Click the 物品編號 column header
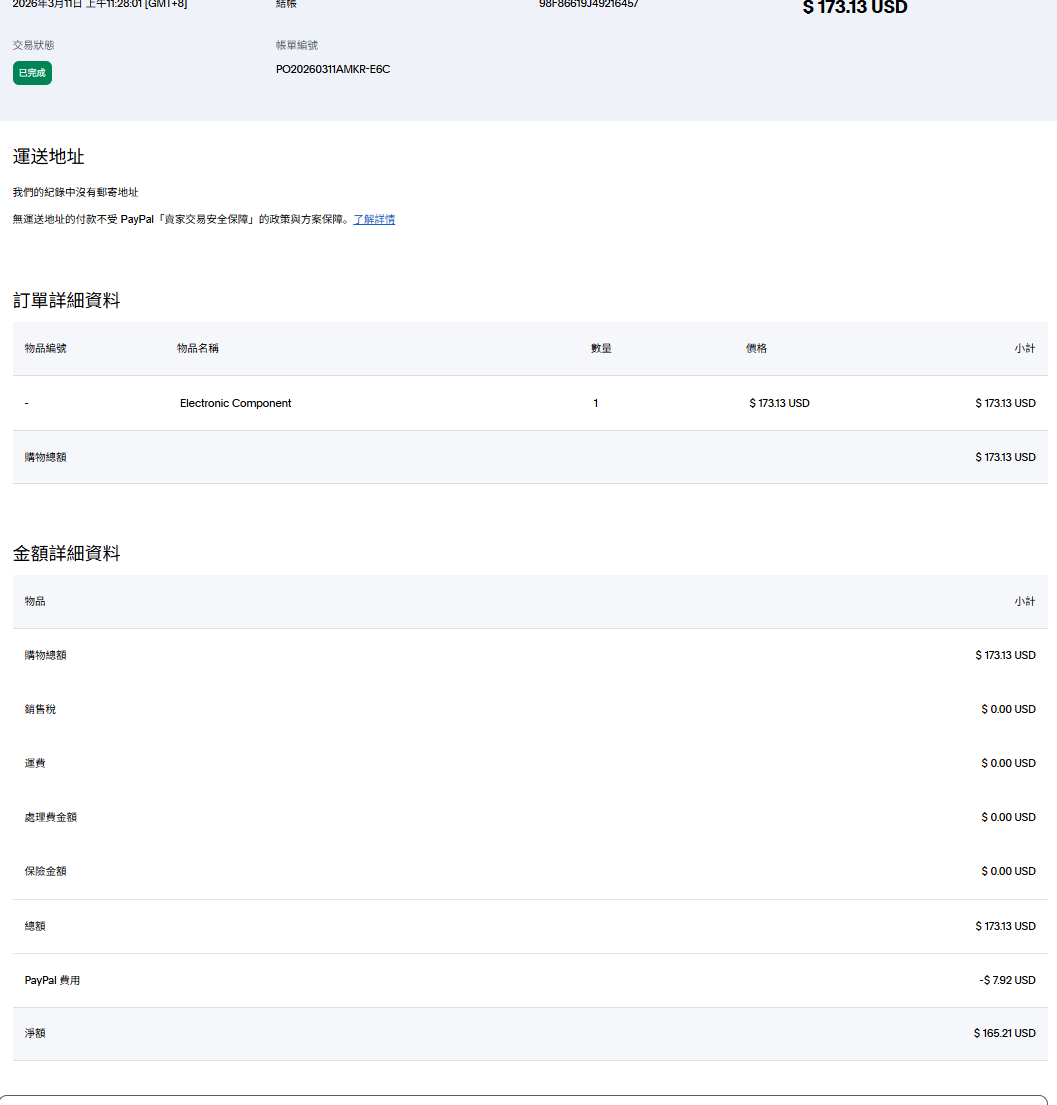Image resolution: width=1057 pixels, height=1105 pixels. (46, 348)
